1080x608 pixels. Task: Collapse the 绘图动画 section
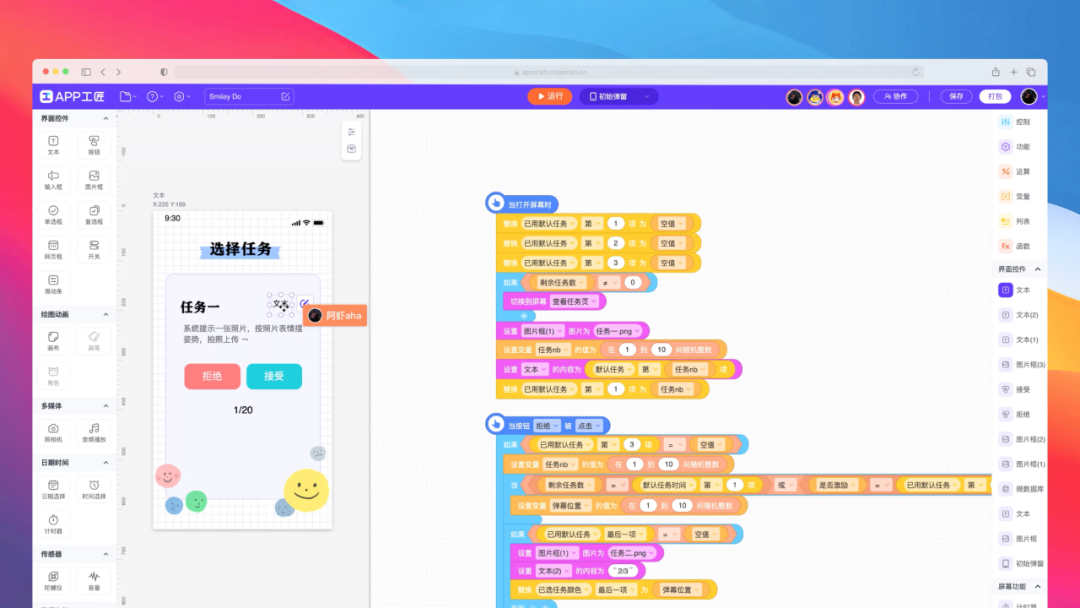tap(105, 314)
